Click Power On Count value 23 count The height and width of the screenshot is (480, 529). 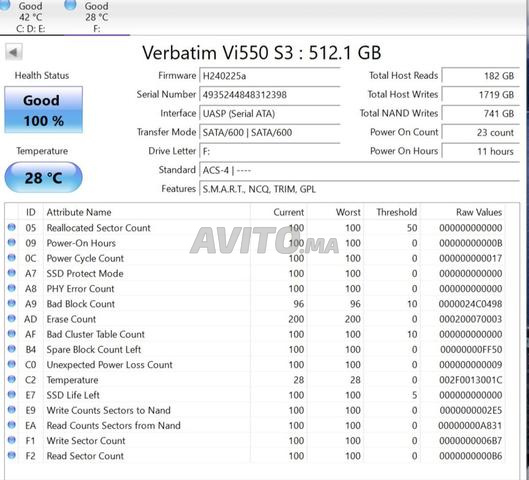(x=480, y=133)
